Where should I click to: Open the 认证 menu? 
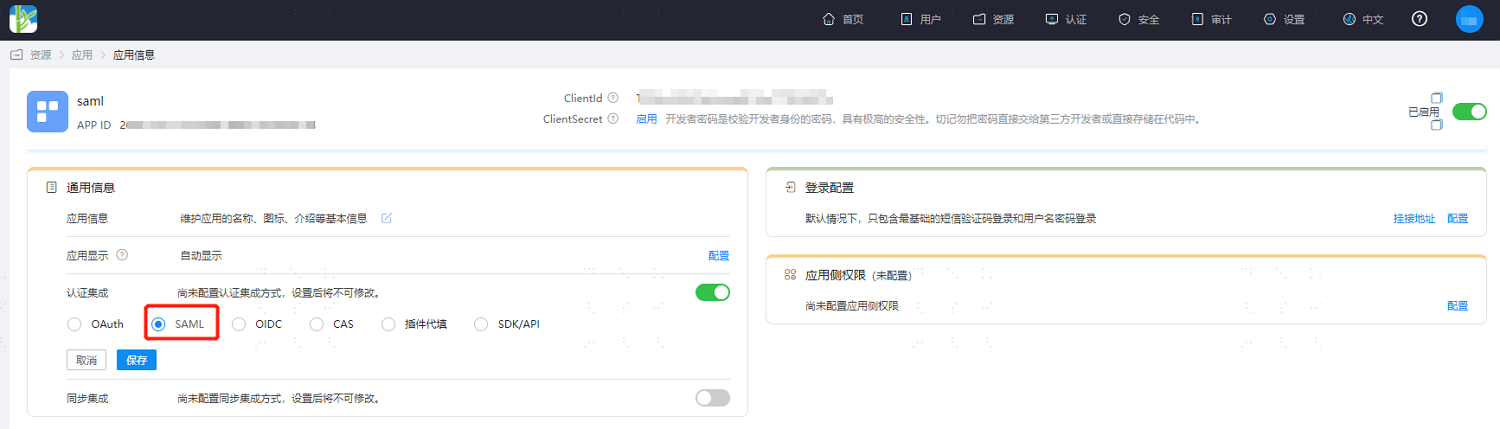1065,20
